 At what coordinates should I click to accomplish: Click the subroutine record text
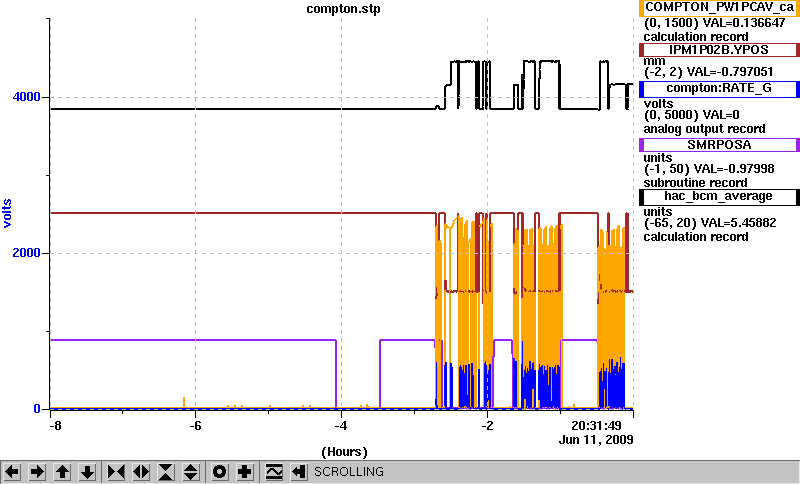coord(695,183)
